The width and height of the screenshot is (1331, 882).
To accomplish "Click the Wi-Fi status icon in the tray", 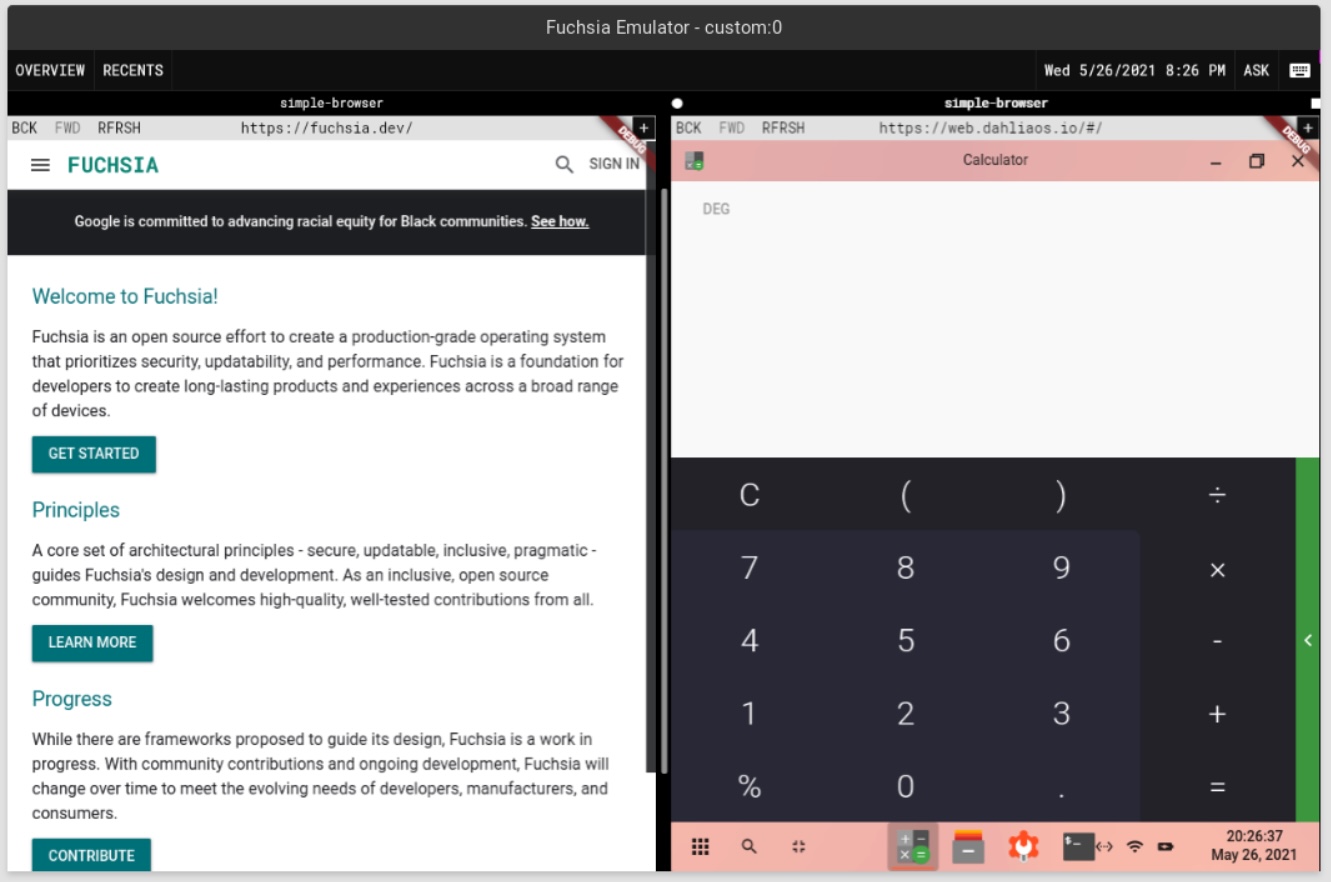I will pyautogui.click(x=1137, y=846).
